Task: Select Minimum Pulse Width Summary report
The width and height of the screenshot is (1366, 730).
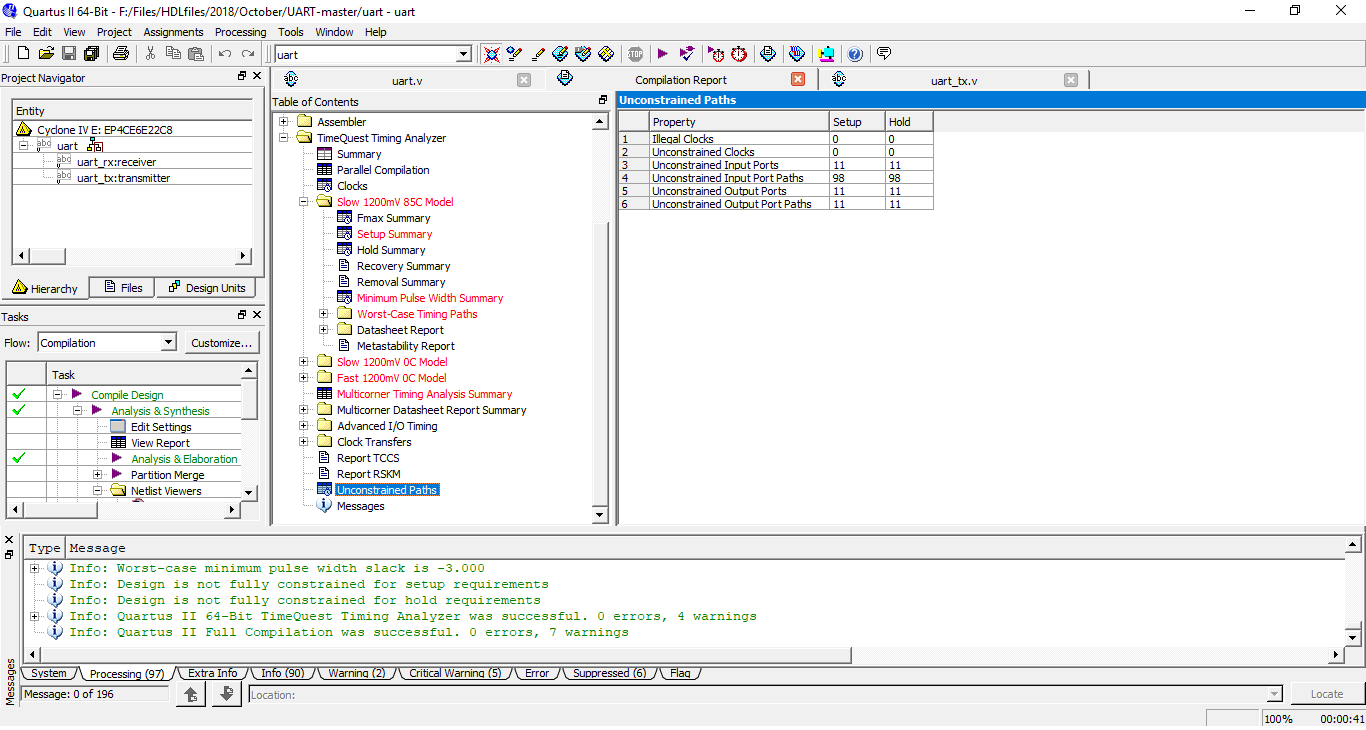Action: 430,298
